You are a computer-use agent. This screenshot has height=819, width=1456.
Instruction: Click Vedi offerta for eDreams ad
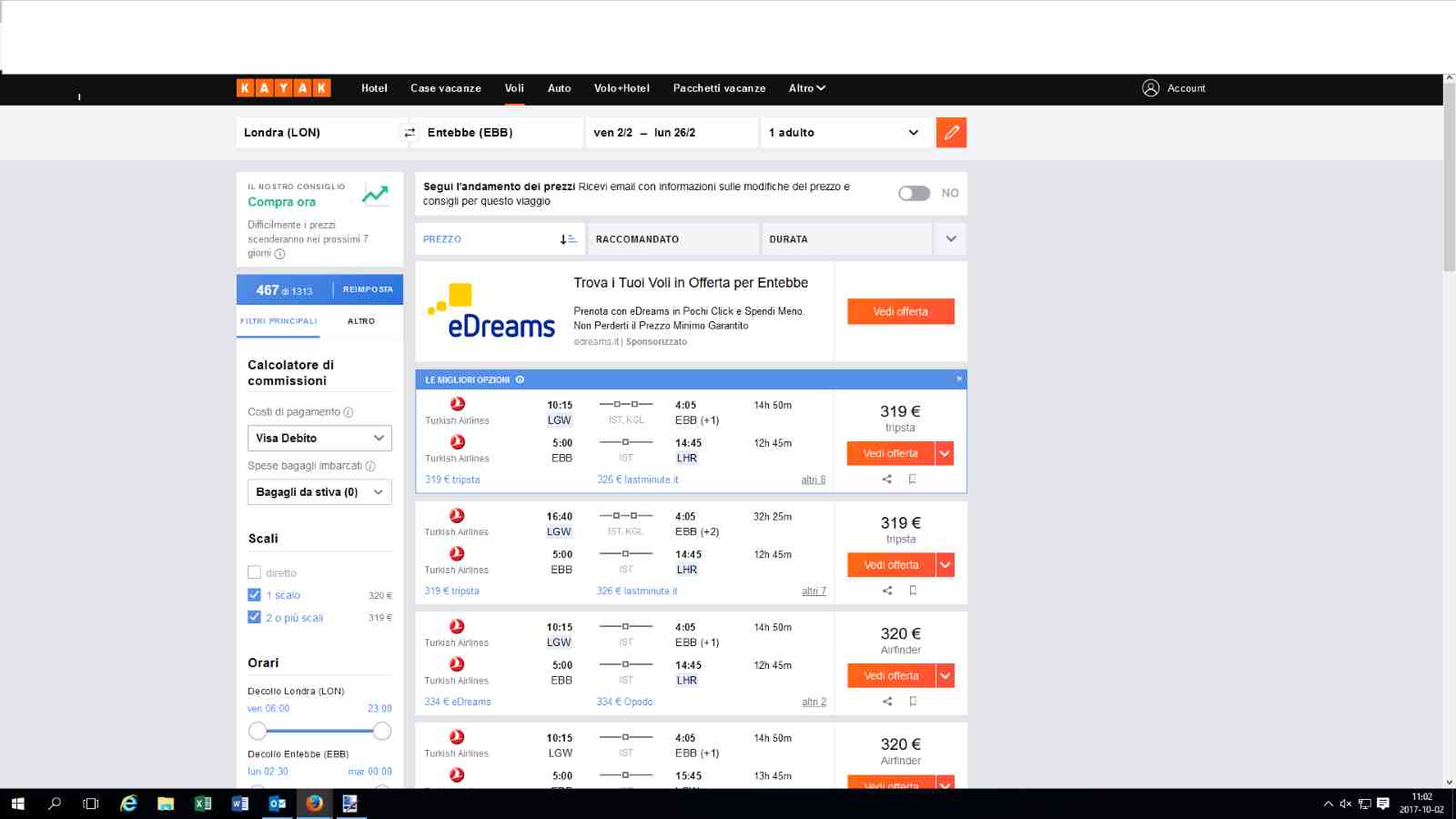tap(901, 311)
